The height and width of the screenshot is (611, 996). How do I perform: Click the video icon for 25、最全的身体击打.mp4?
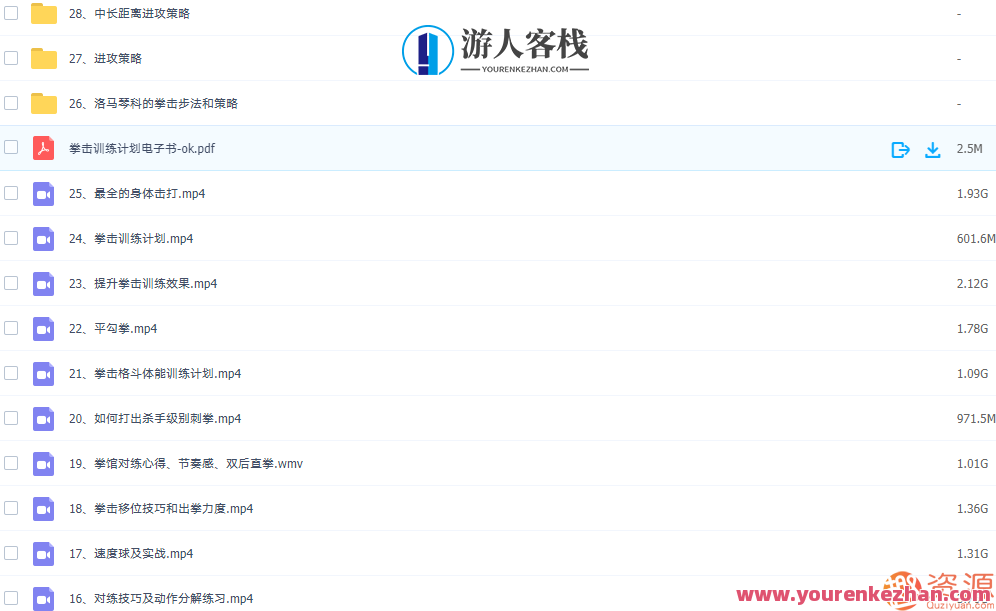tap(43, 193)
